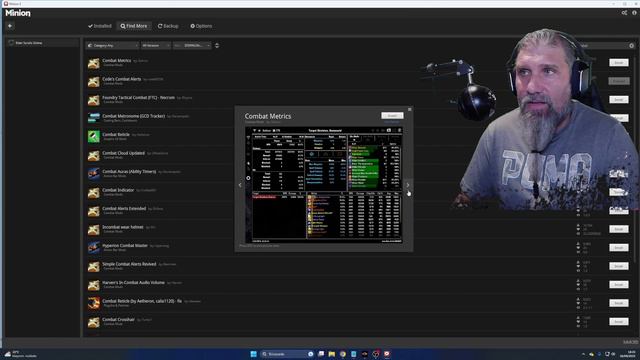Install the Incombat wear helmet addon
The image size is (640, 360).
(x=618, y=229)
